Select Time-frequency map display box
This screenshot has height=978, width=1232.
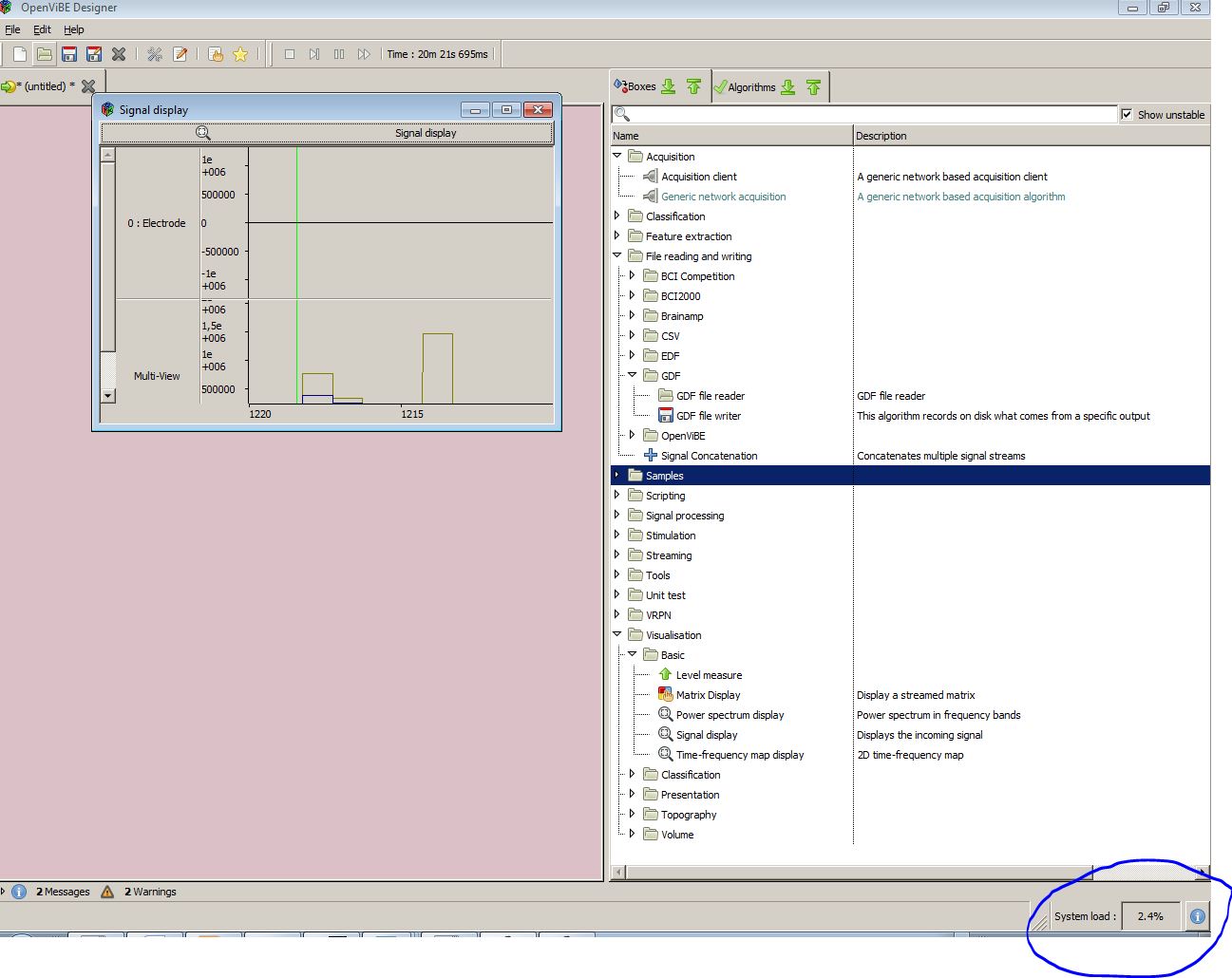[739, 755]
